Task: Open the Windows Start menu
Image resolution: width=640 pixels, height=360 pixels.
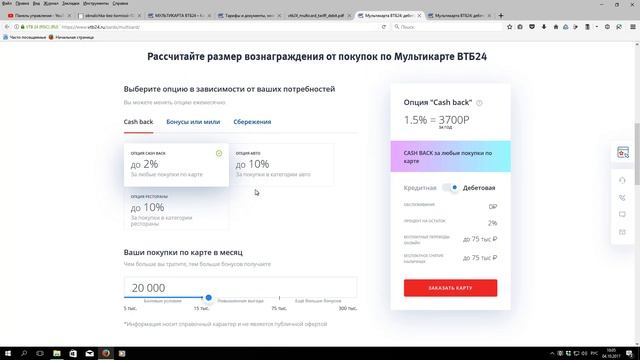Action: click(x=8, y=353)
